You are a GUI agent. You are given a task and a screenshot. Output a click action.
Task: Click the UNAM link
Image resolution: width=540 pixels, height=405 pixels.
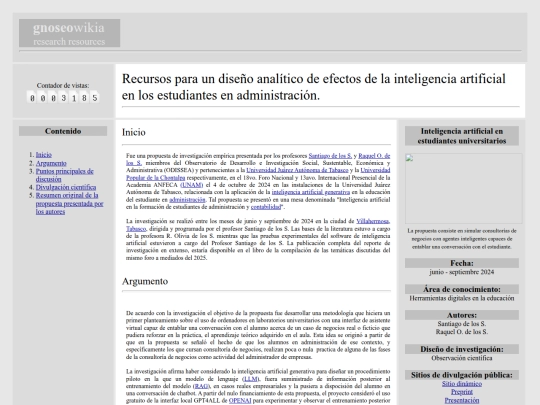[192, 185]
